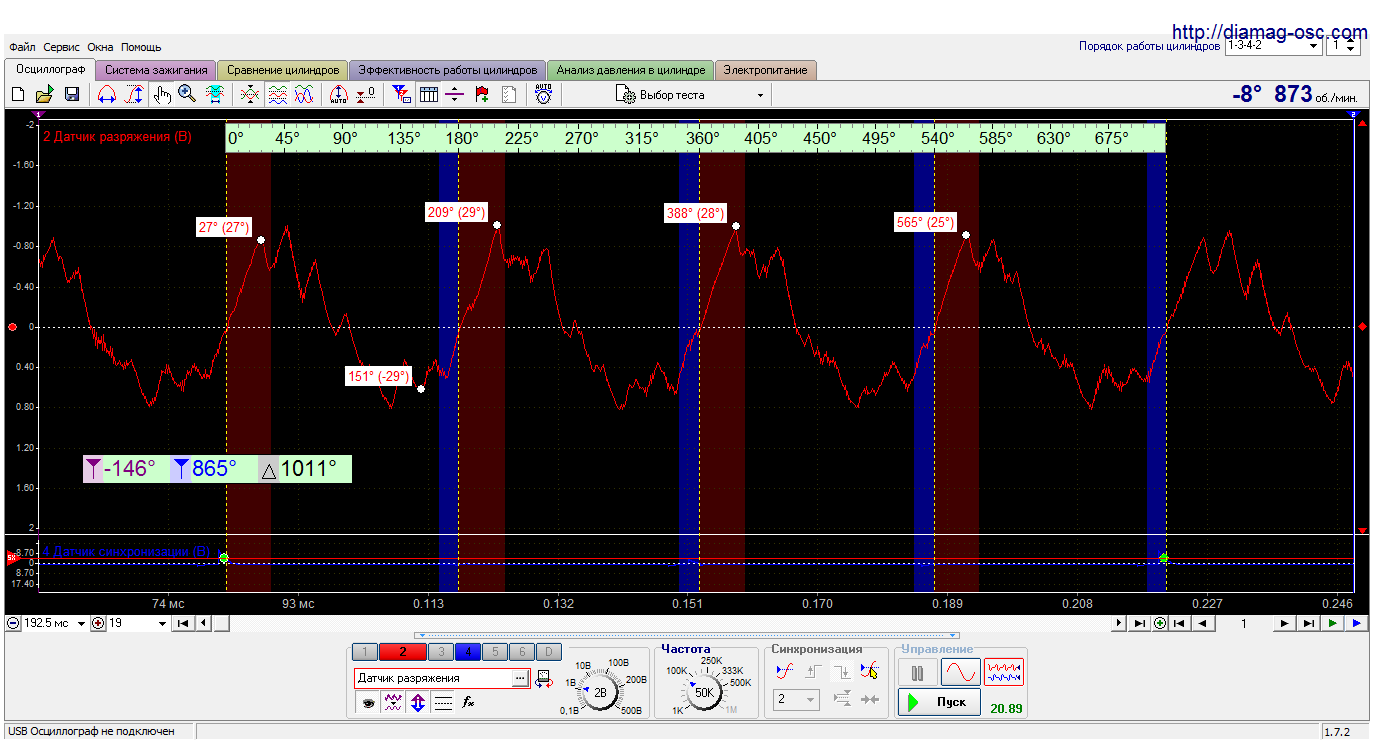Enable the D digital channel button
1382x744 pixels.
(x=549, y=652)
